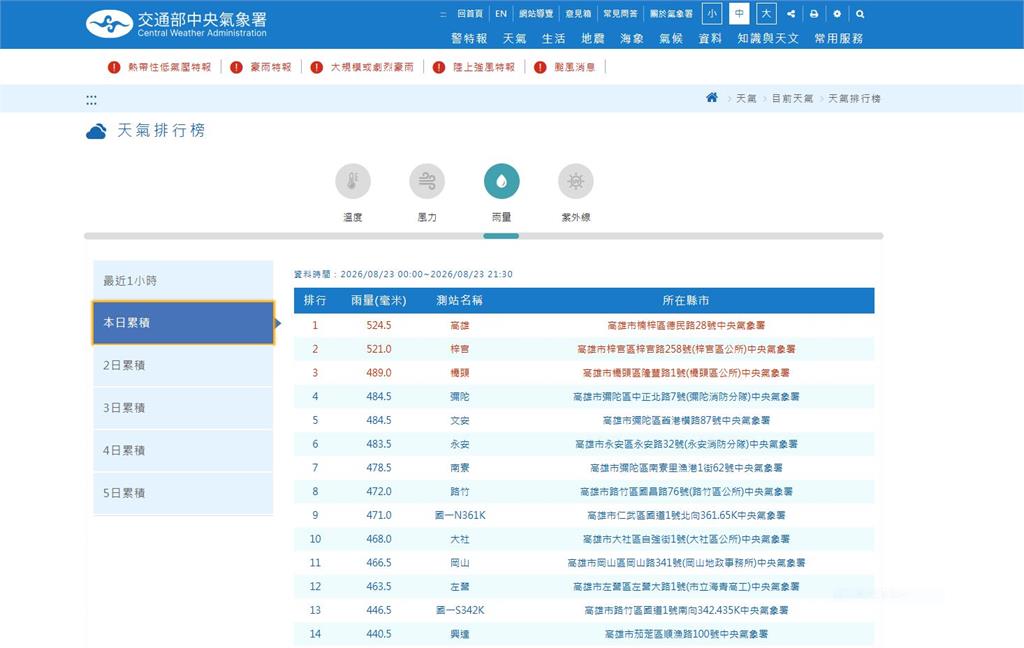Select the 5日累積 tab
The height and width of the screenshot is (648, 1024).
183,493
